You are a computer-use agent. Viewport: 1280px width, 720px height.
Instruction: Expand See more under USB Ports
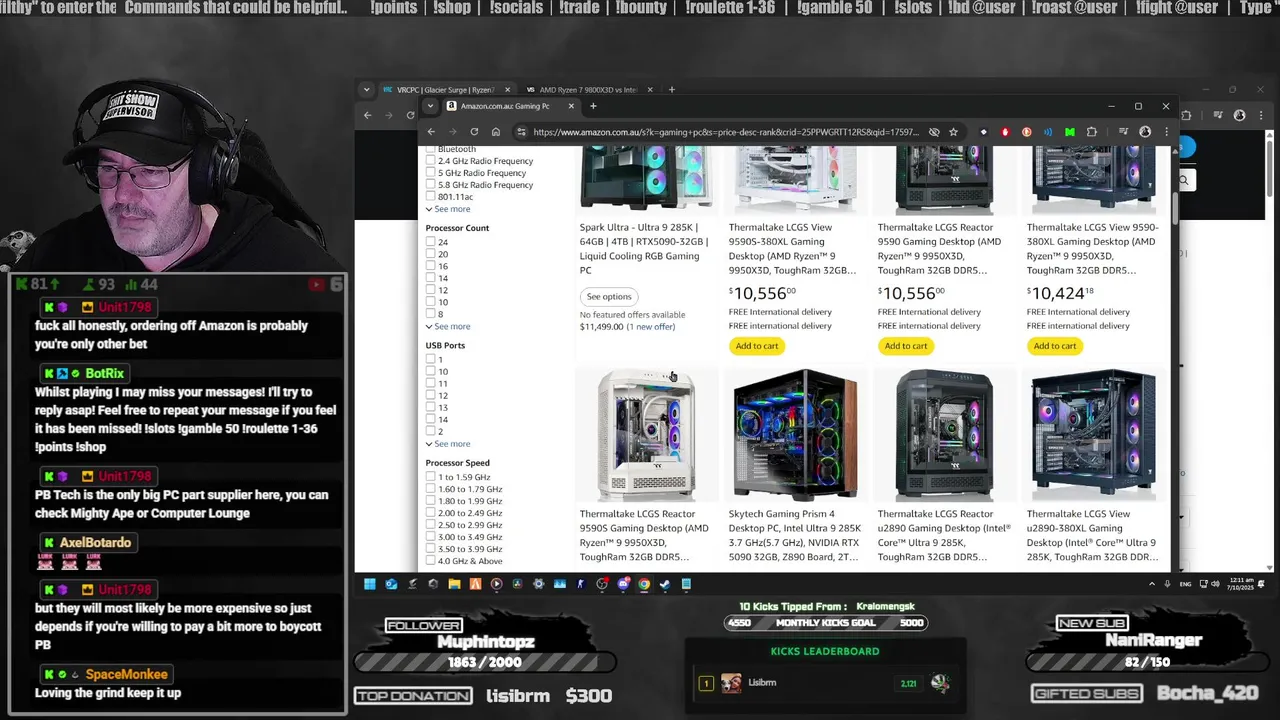[x=448, y=444]
